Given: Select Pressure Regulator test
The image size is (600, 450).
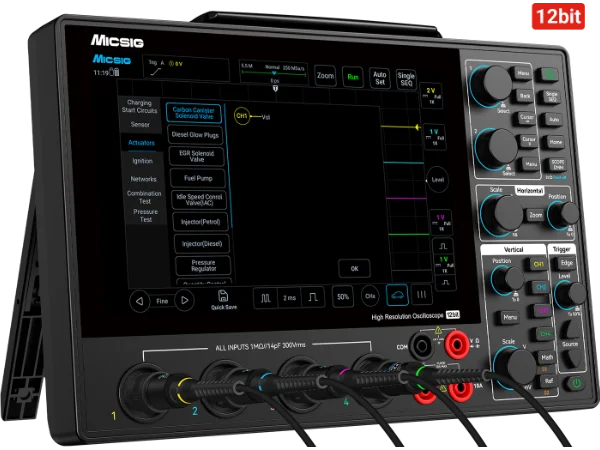Looking at the screenshot, I should (x=204, y=266).
